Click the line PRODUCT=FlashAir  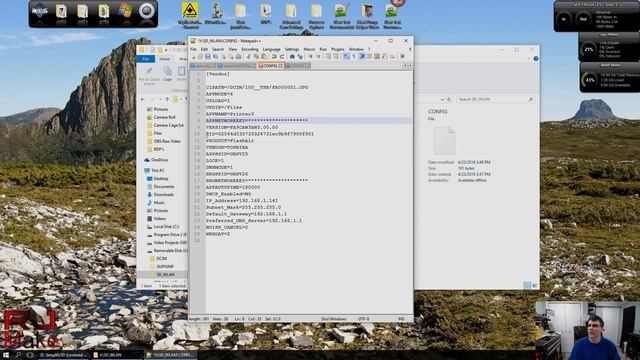[230, 140]
